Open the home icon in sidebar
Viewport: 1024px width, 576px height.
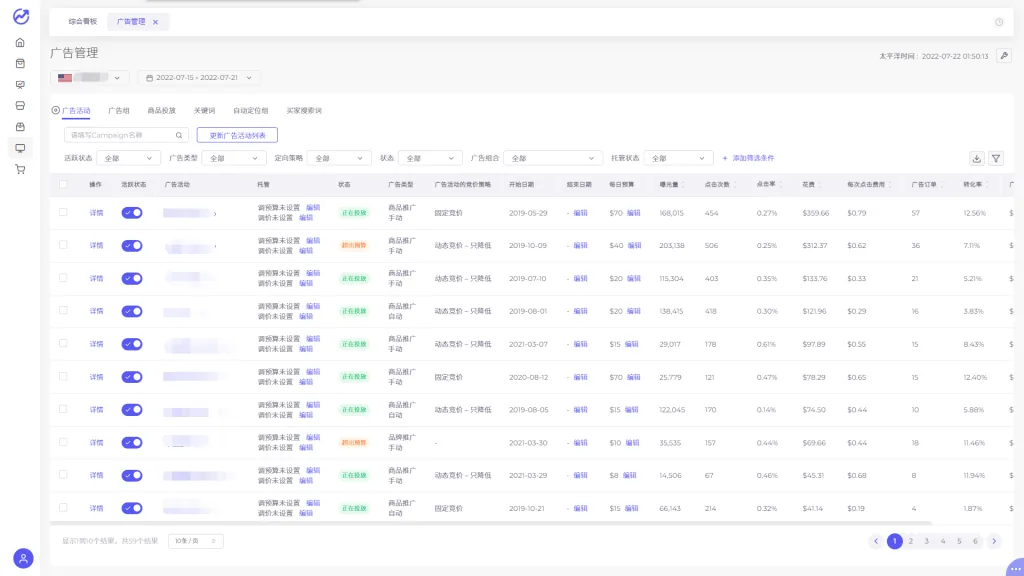pos(20,42)
